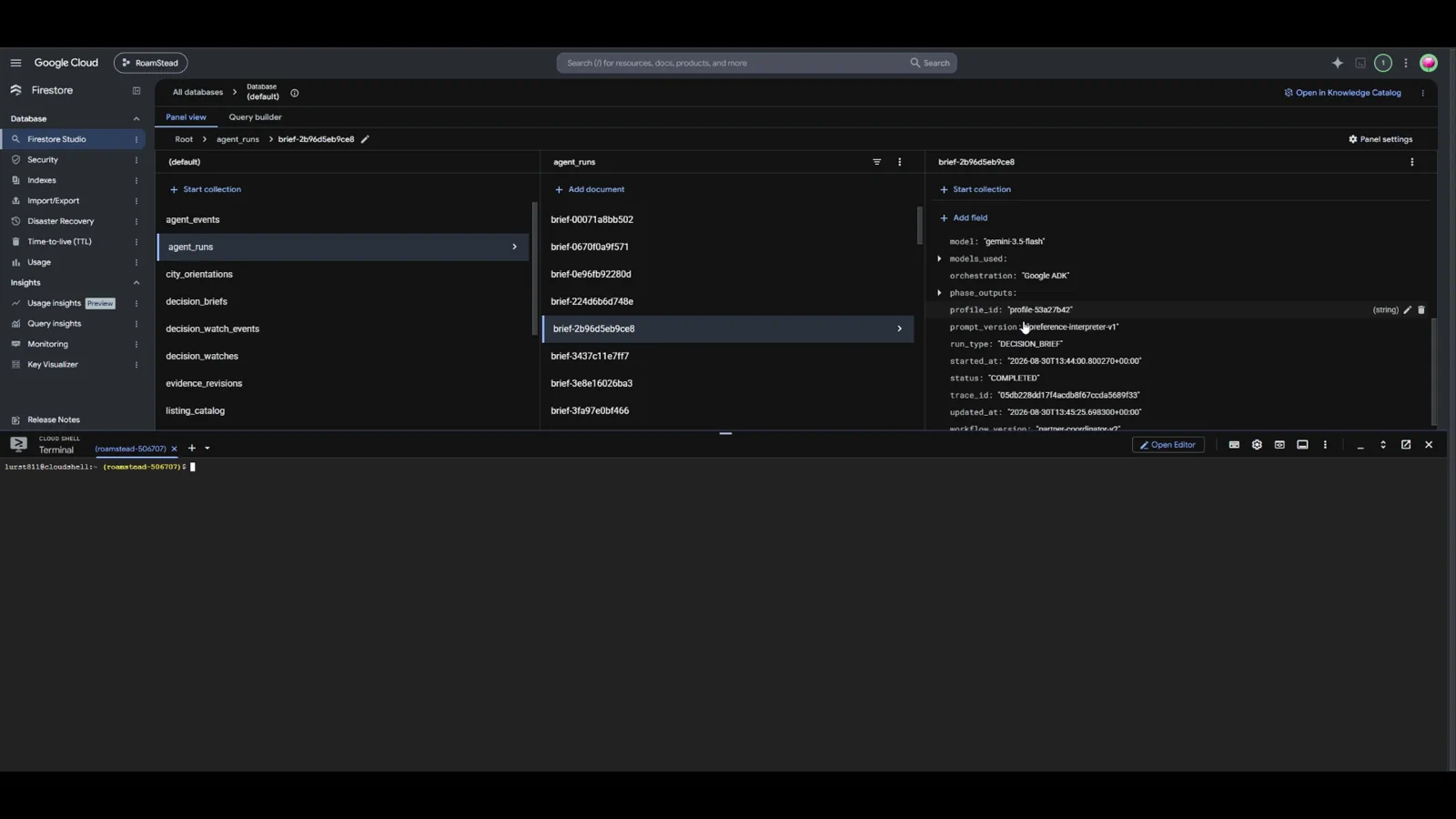Open notifications badge showing 1

[x=1382, y=63]
